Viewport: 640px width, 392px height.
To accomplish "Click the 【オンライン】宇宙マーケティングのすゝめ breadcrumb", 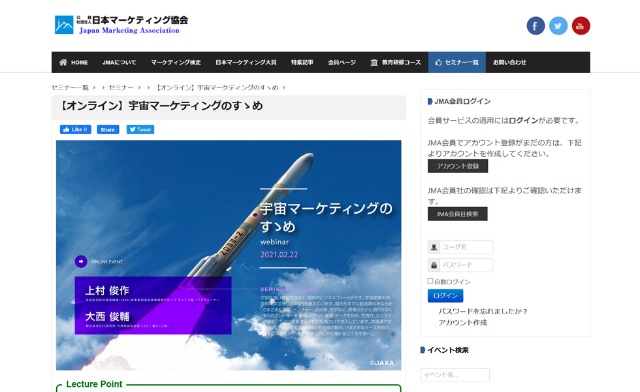I will pos(217,87).
